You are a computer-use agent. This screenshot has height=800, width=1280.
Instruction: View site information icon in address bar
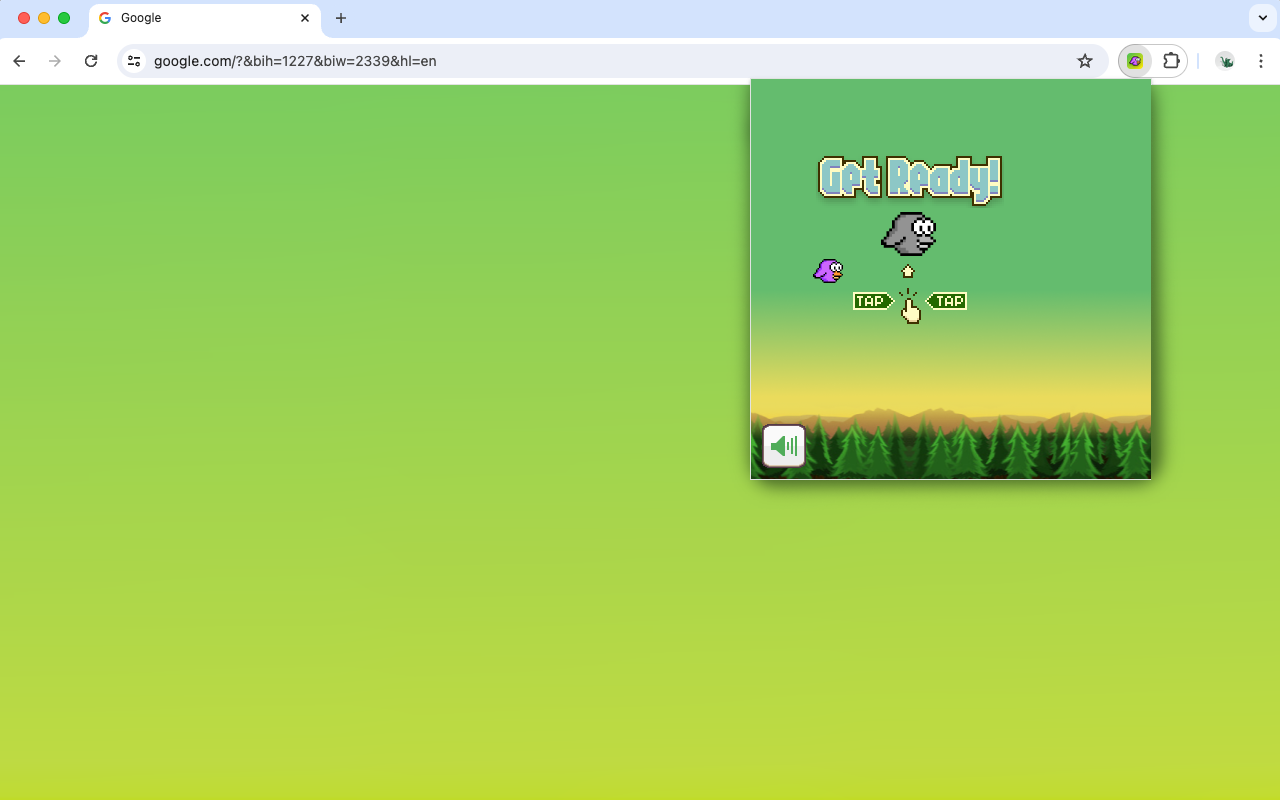134,61
